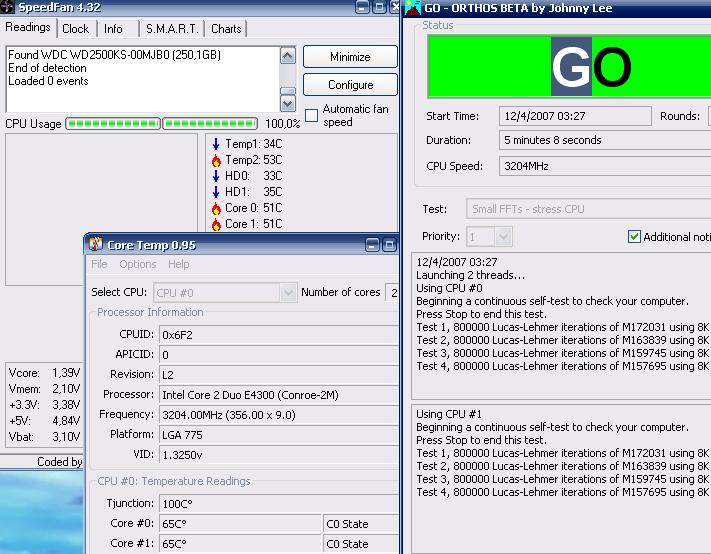Click the 'Found WDC WD2500KS-00MJB0' log line
Image resolution: width=711 pixels, height=554 pixels.
(x=114, y=55)
